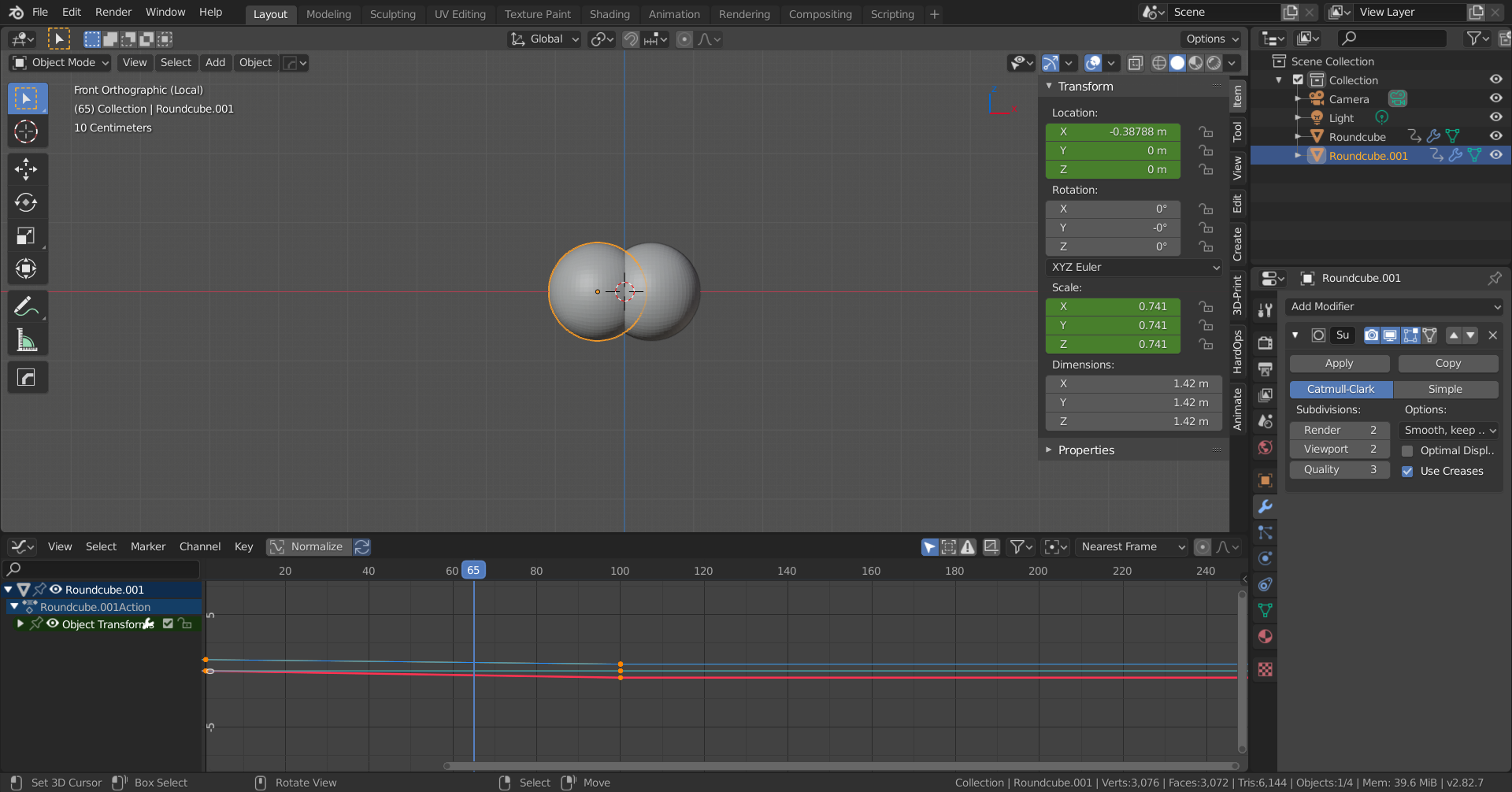Open the Object Mode dropdown

(x=61, y=63)
